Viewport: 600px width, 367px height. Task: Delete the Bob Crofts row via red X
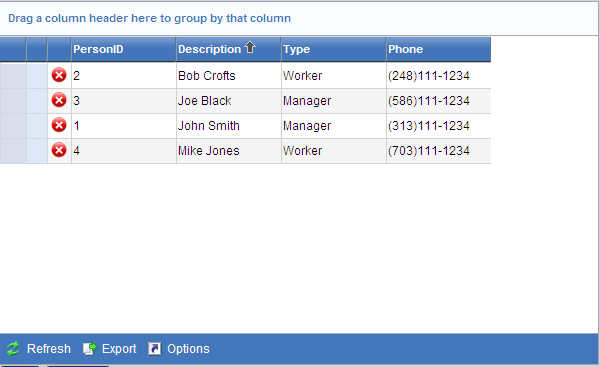59,75
